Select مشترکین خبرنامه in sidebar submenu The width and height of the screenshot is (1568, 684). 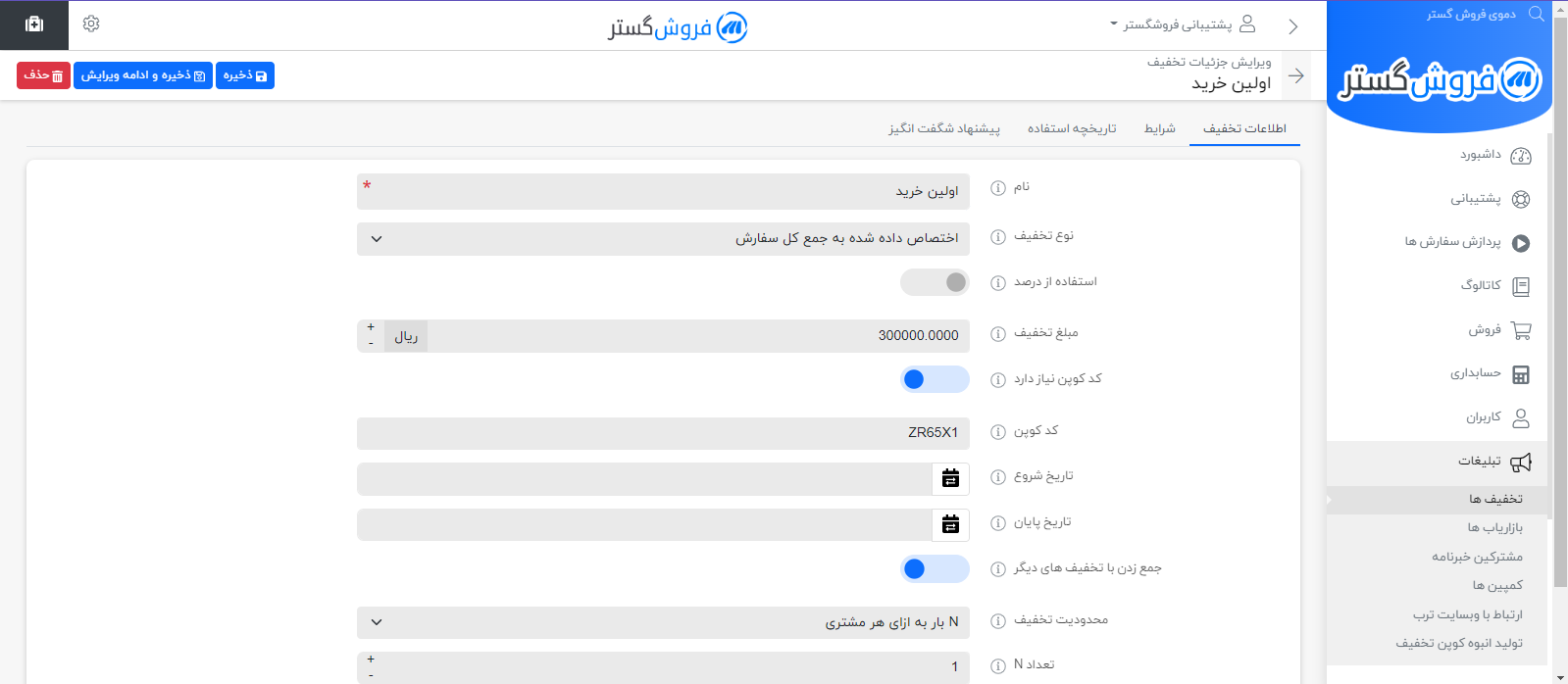(1477, 557)
